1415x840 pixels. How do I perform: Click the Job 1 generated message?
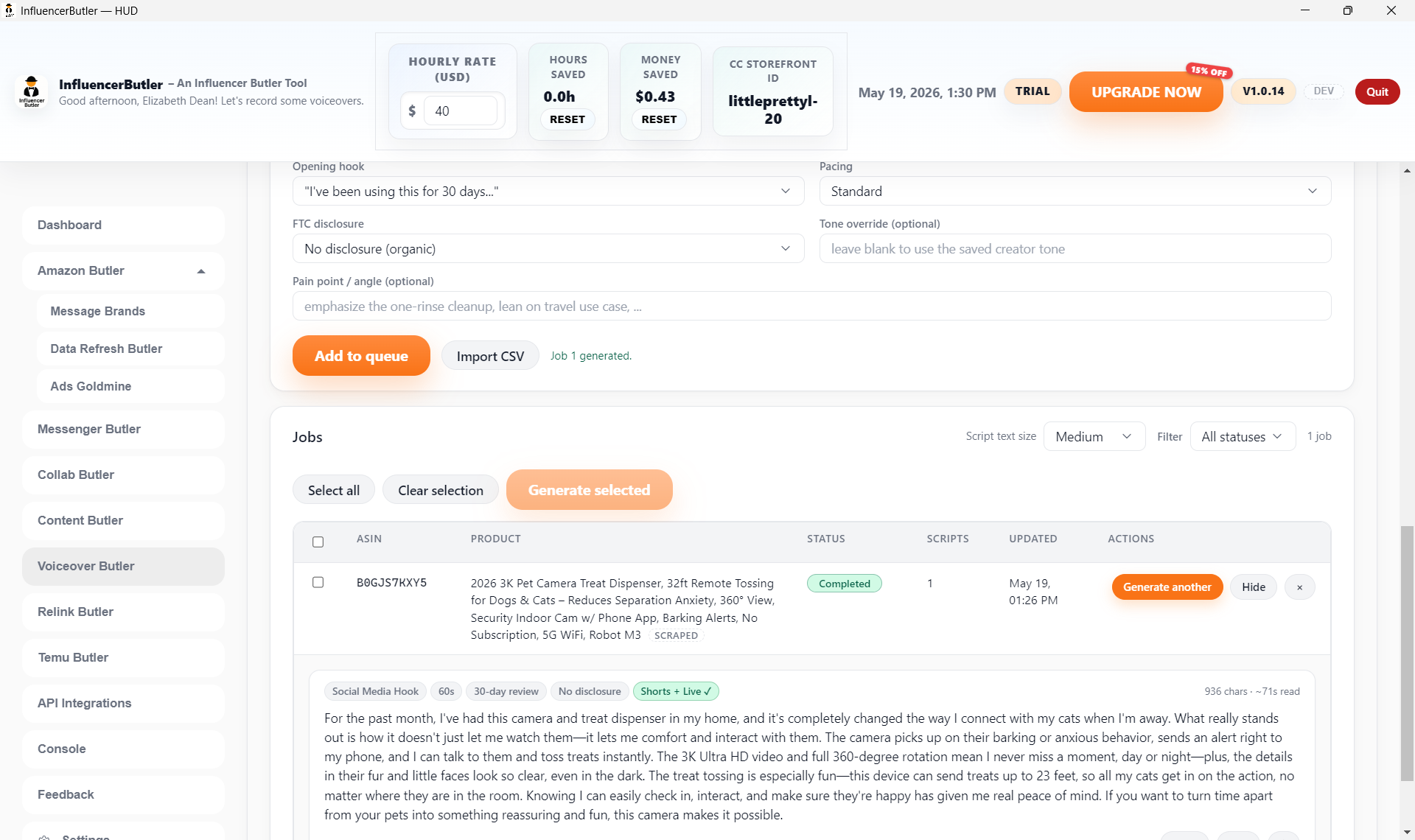coord(590,356)
